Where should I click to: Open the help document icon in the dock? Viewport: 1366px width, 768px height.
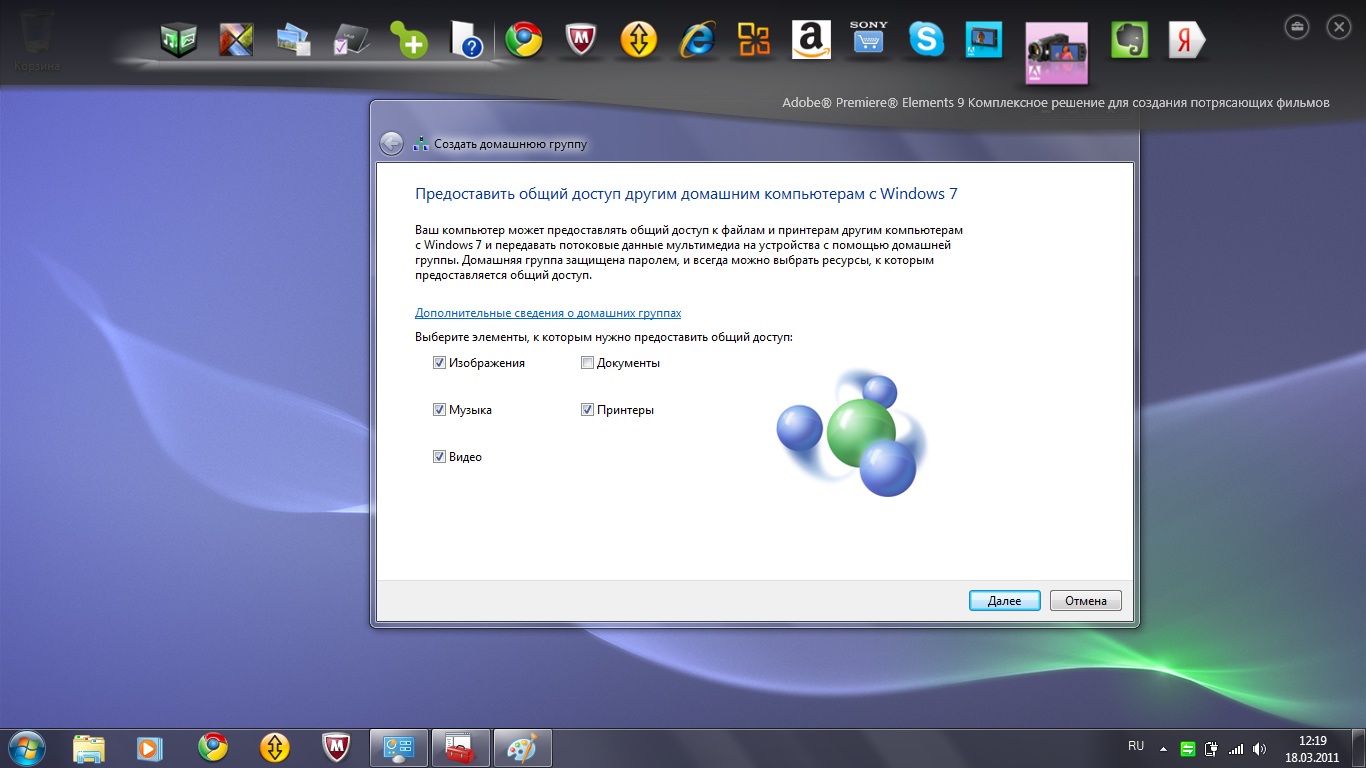(x=467, y=40)
